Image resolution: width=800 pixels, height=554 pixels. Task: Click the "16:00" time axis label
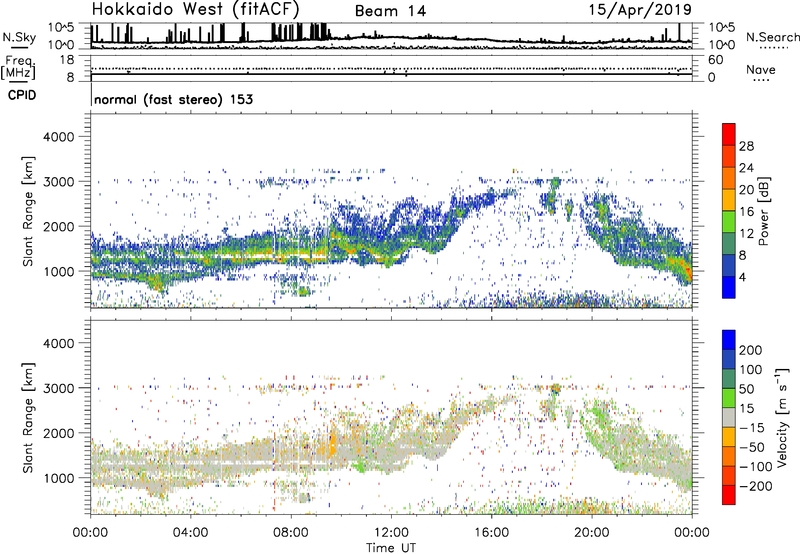point(491,533)
